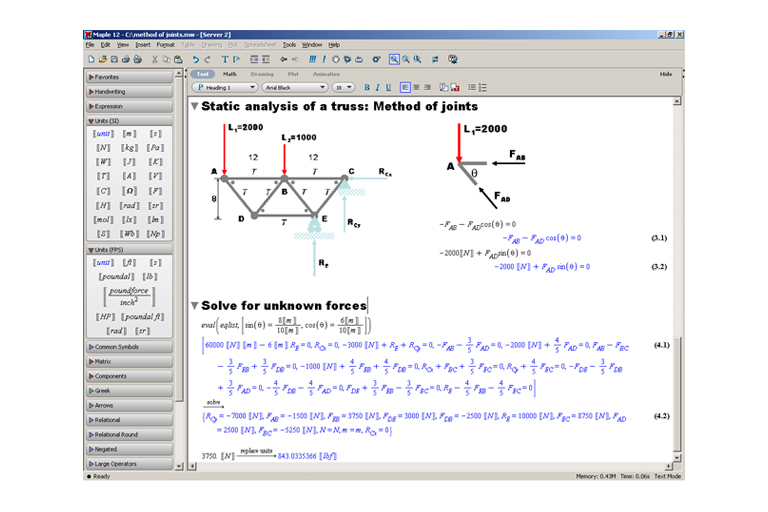Insert Maple prompt icon

237,59
